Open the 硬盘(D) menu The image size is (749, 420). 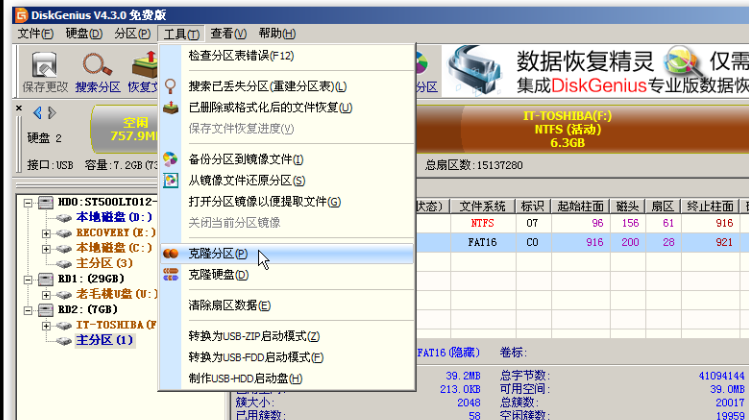click(84, 34)
